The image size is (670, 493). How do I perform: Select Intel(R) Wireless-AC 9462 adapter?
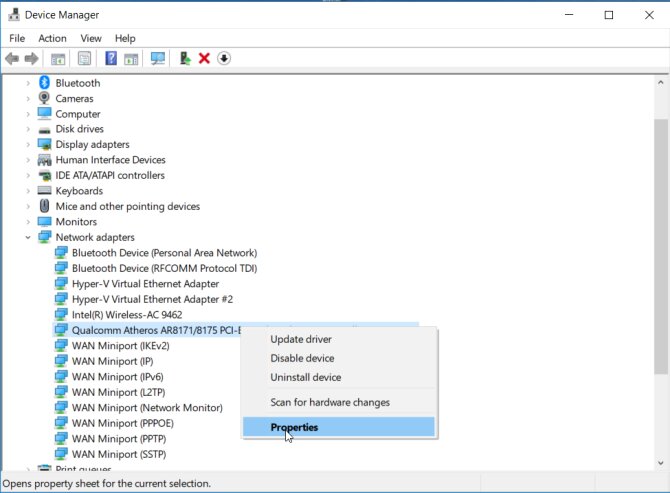[x=126, y=314]
